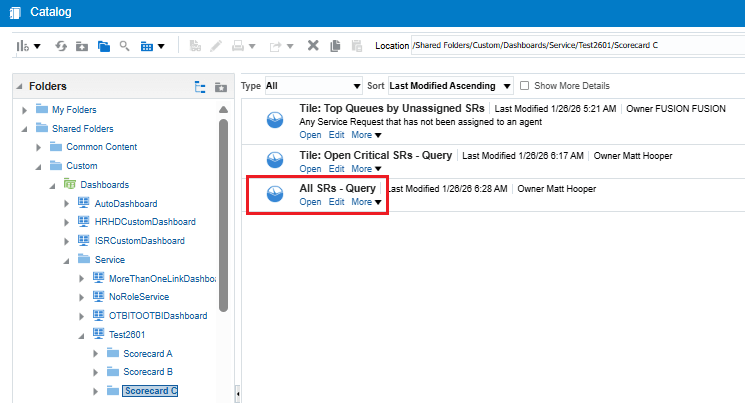
Task: Click the Folders scroll up arrow
Action: pos(223,110)
